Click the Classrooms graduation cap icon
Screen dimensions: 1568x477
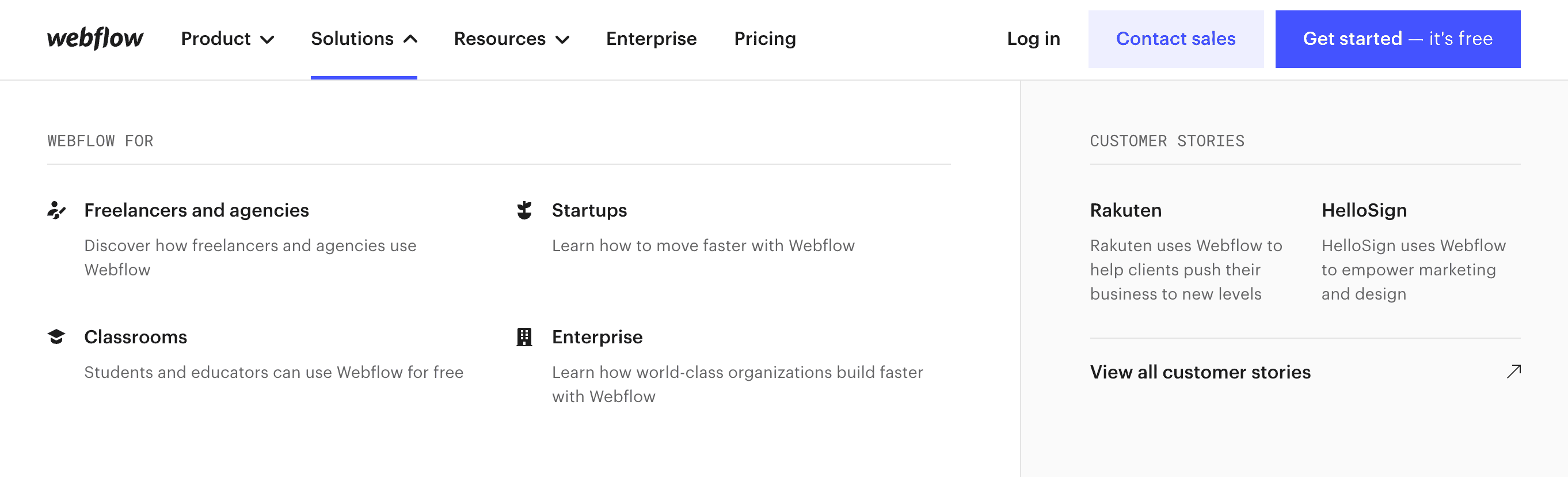[x=56, y=337]
